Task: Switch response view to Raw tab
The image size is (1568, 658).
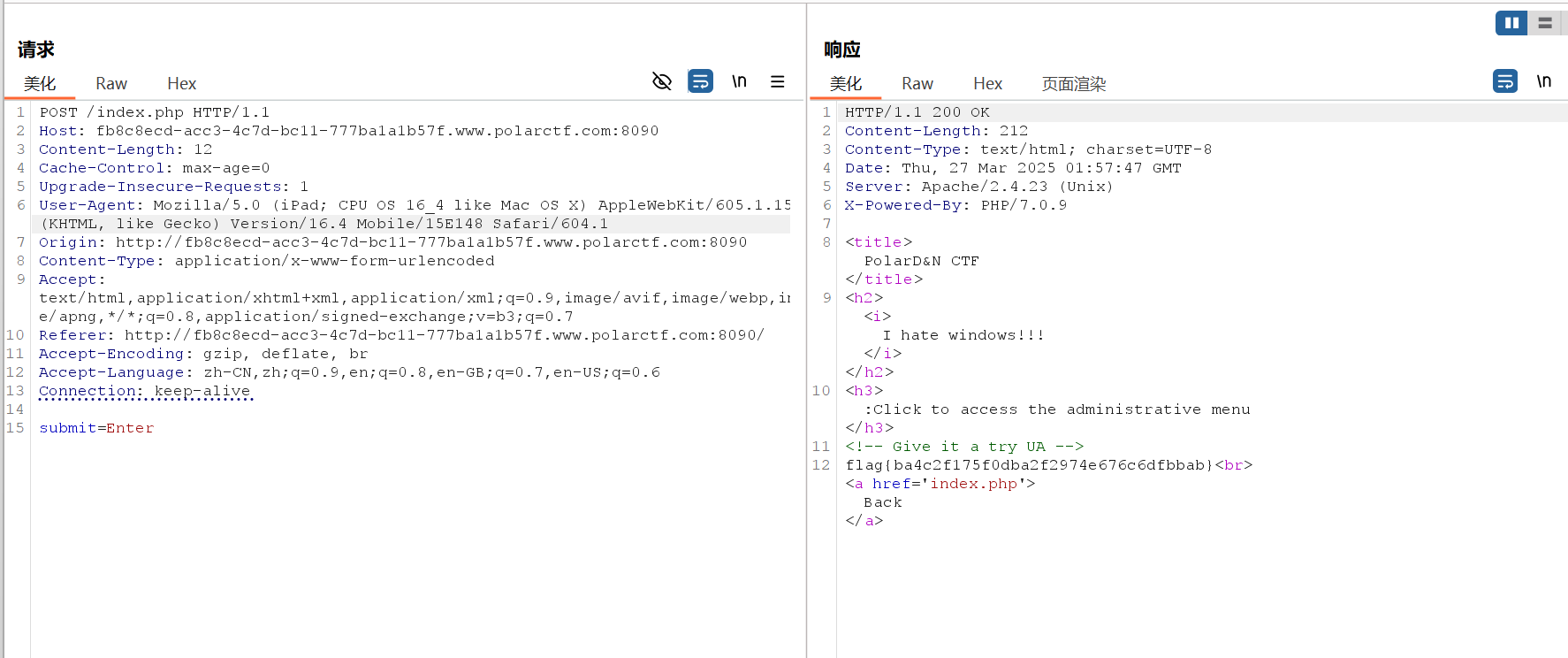Action: click(x=917, y=84)
